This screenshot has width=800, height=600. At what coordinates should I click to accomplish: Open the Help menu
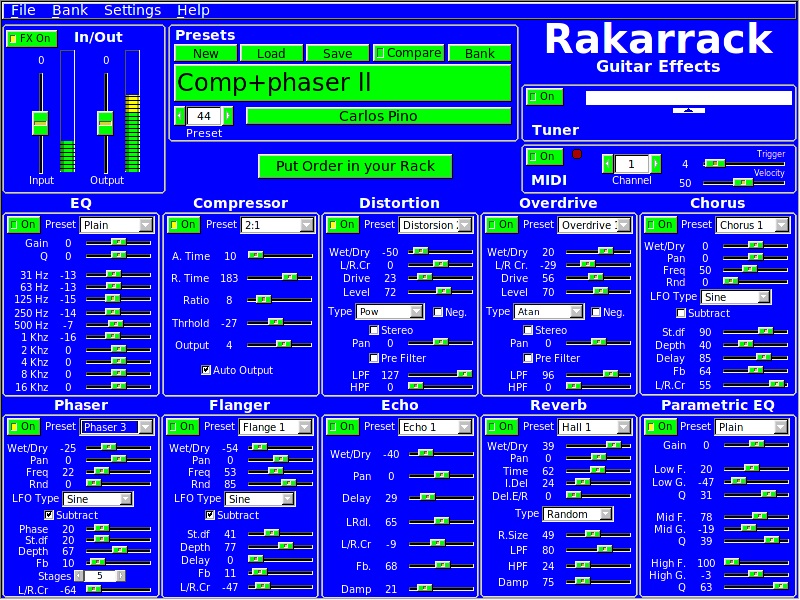(193, 10)
